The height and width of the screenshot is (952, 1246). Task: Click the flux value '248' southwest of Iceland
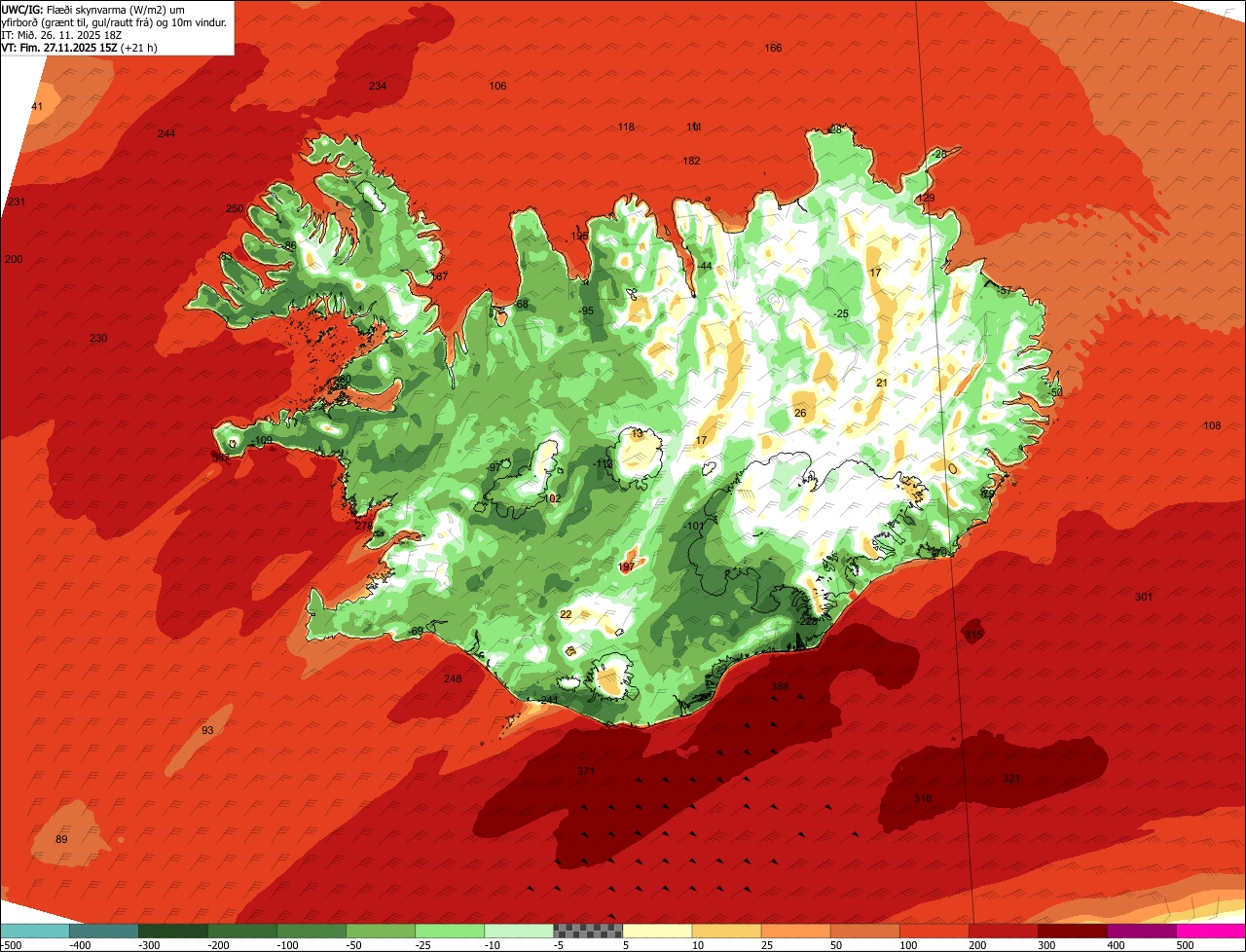[453, 678]
